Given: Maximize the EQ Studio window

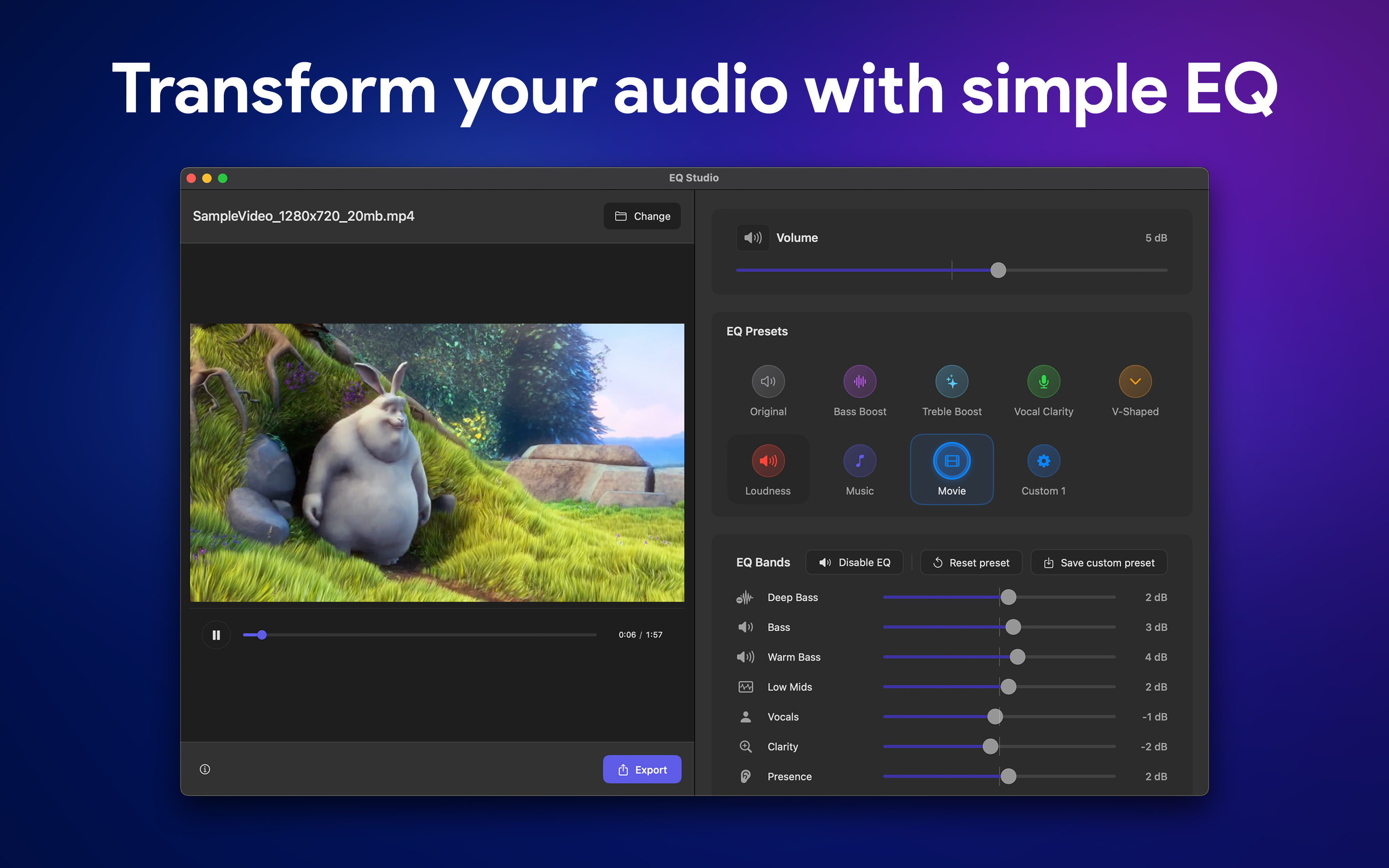Looking at the screenshot, I should 223,178.
